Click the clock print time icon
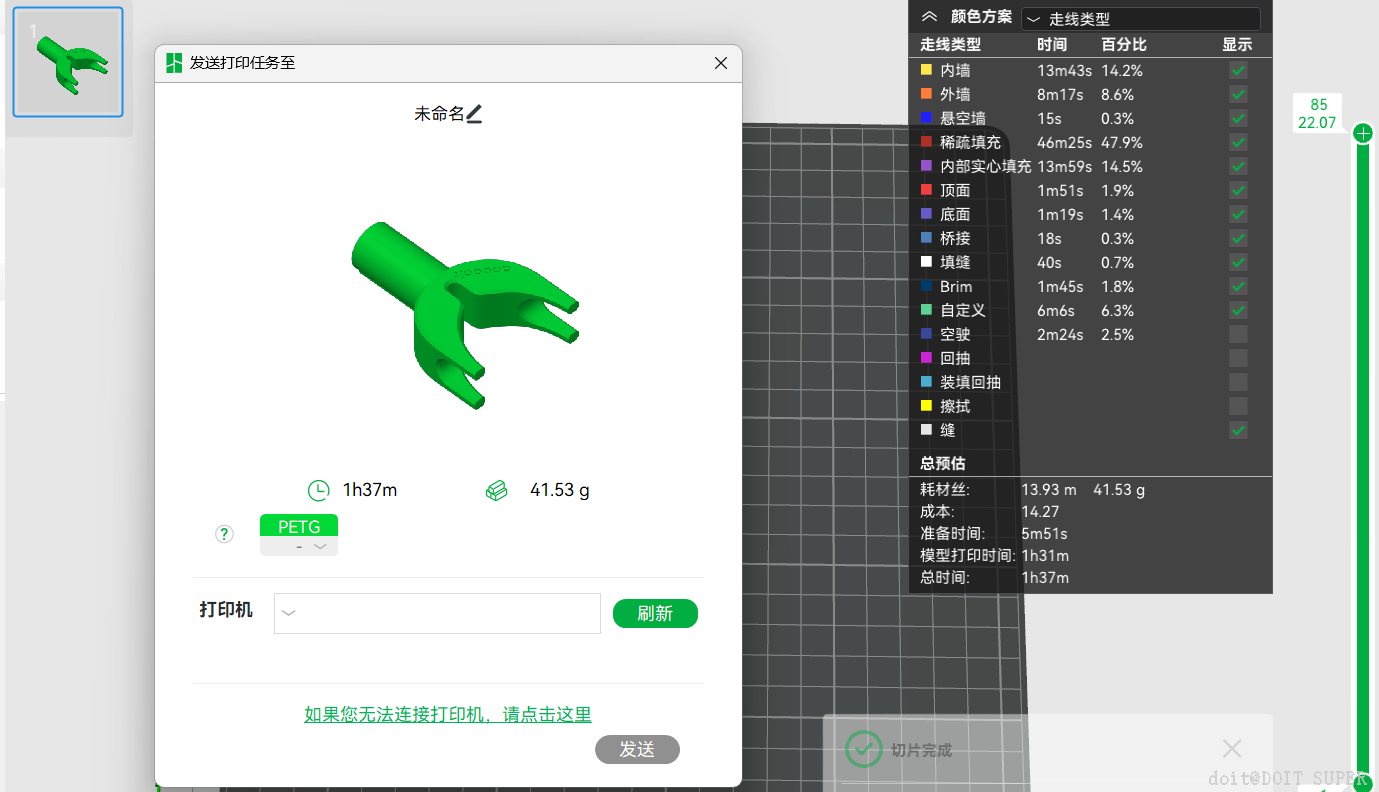1379x792 pixels. coord(318,490)
